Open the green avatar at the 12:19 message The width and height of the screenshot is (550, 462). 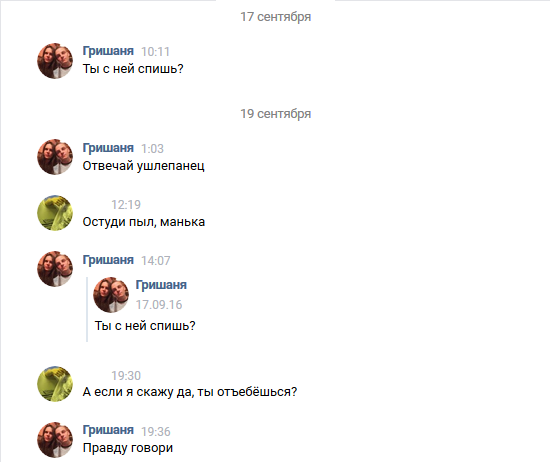pyautogui.click(x=55, y=213)
